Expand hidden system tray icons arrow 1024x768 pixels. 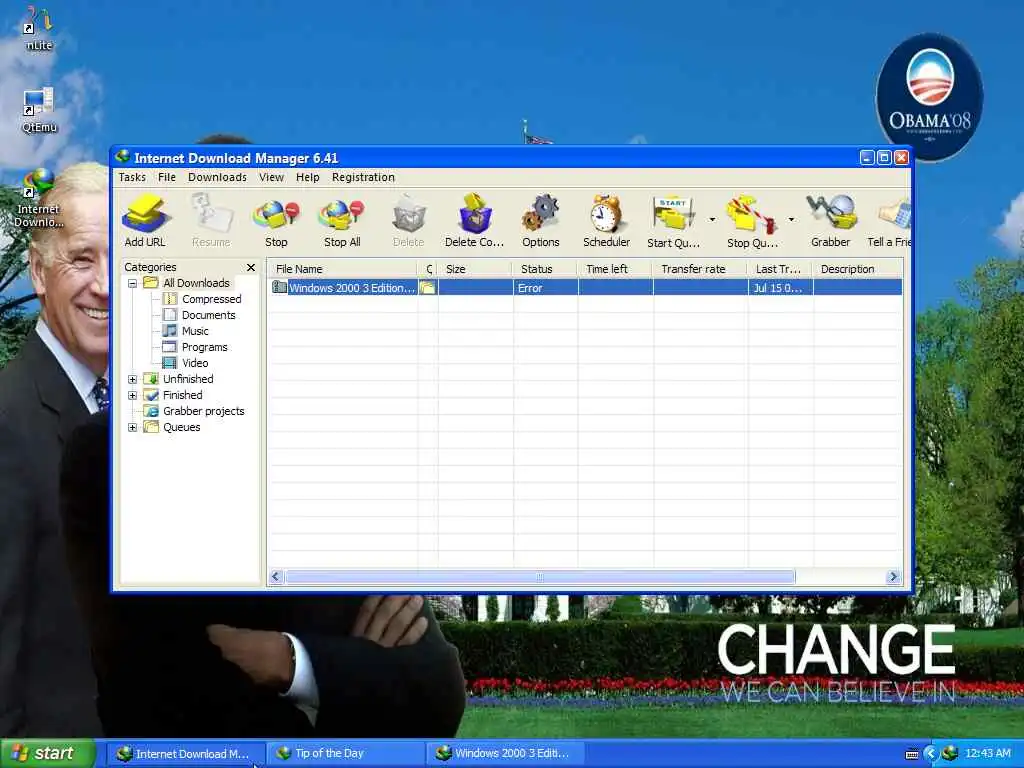point(931,754)
